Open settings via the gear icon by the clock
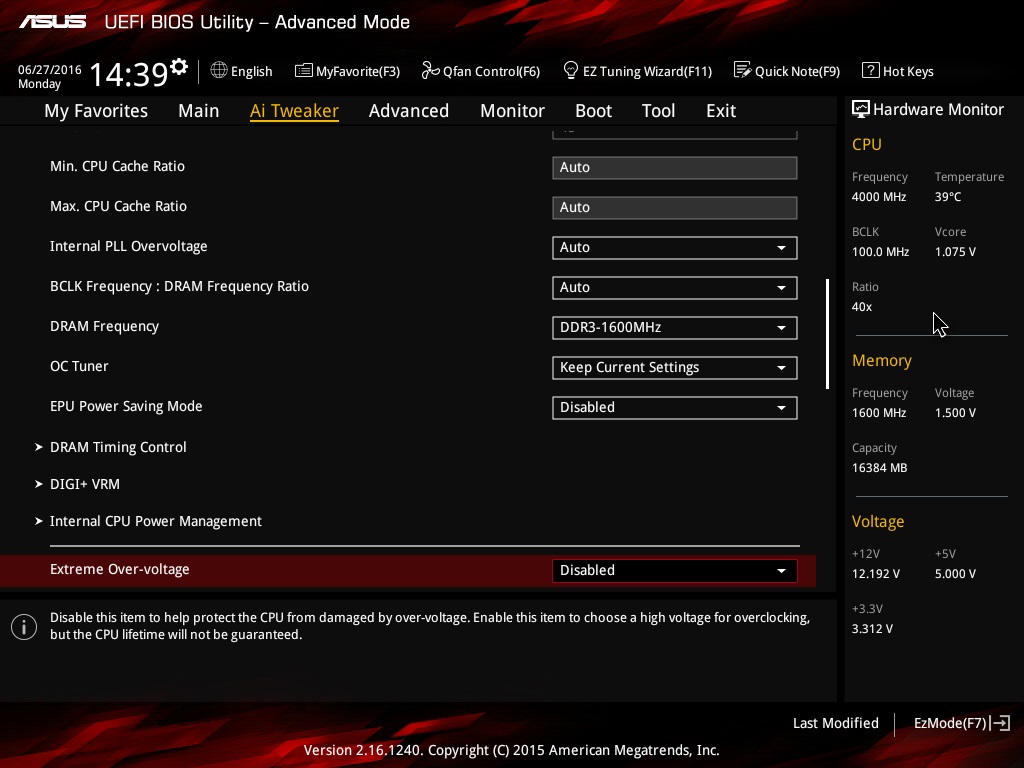 pyautogui.click(x=179, y=67)
